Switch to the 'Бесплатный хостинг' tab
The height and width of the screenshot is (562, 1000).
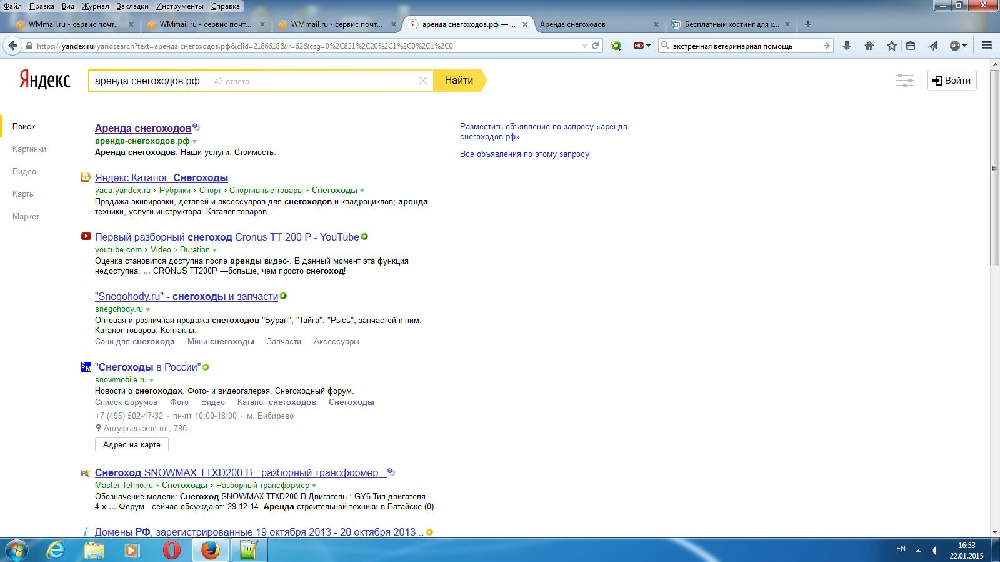(x=730, y=24)
